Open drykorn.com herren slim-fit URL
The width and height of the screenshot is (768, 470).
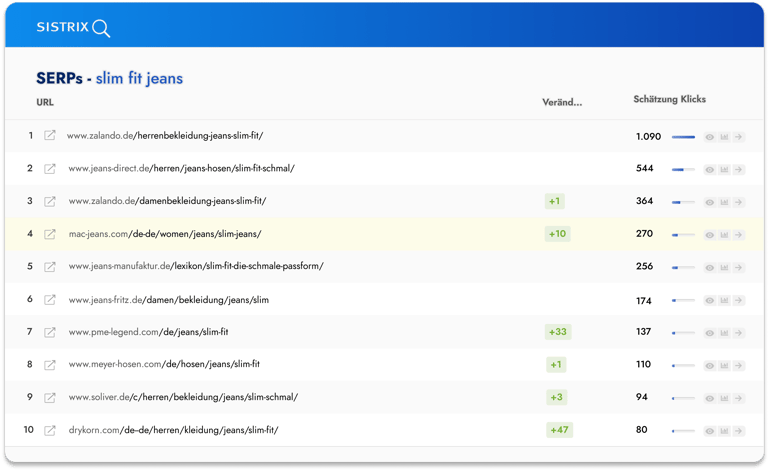[x=173, y=430]
